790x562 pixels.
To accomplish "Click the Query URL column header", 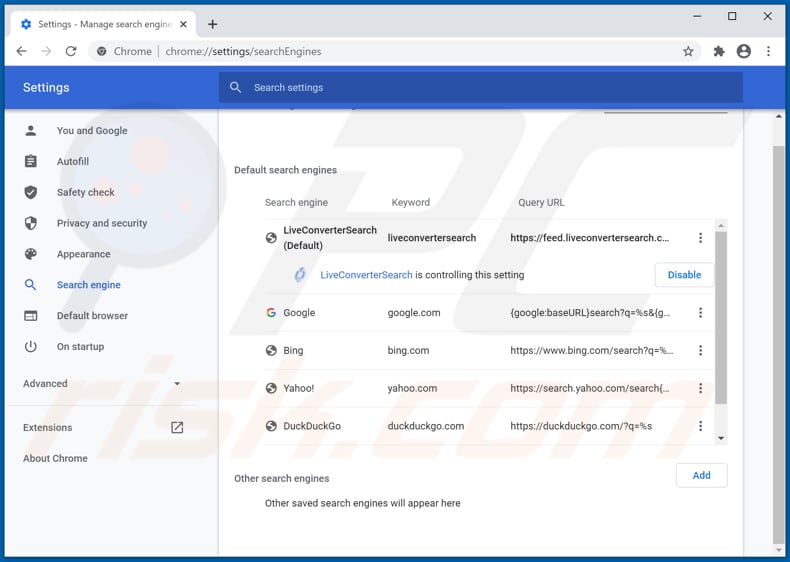I will (541, 203).
